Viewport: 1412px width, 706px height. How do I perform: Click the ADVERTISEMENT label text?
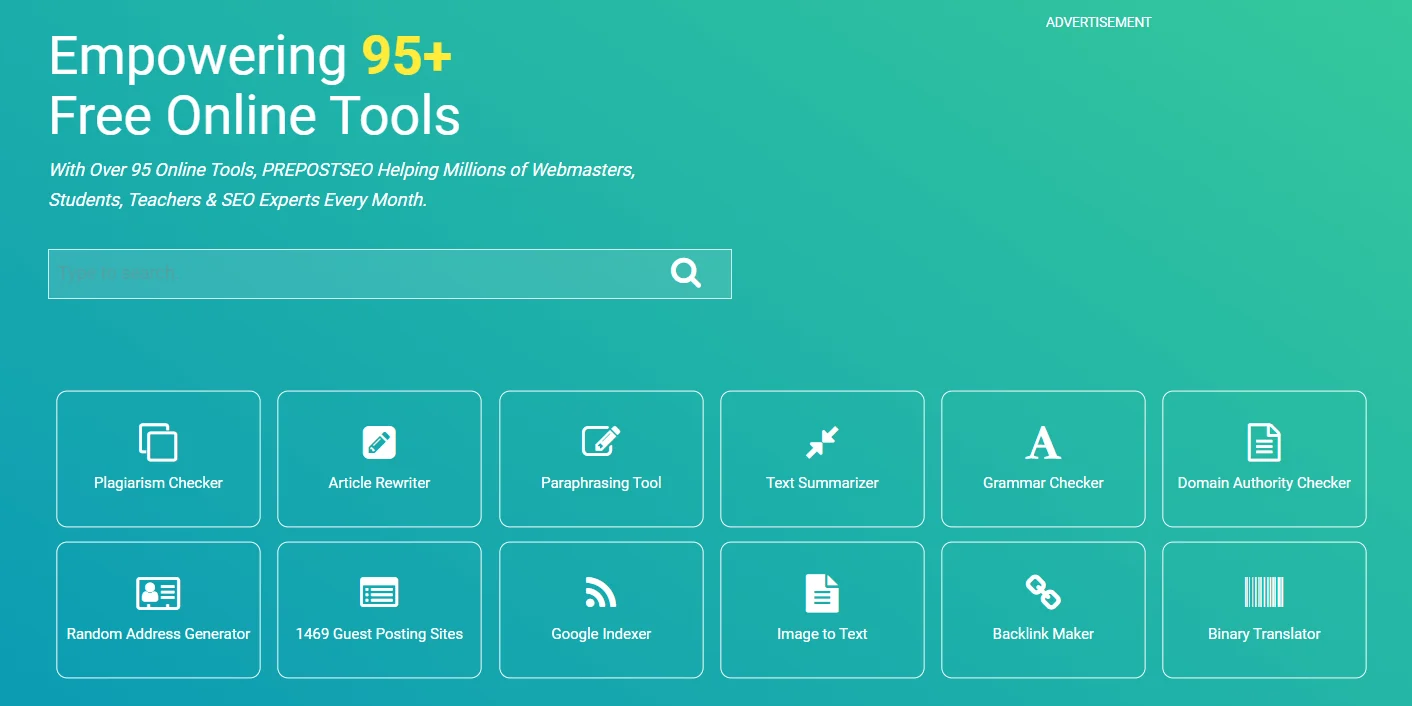click(1098, 22)
